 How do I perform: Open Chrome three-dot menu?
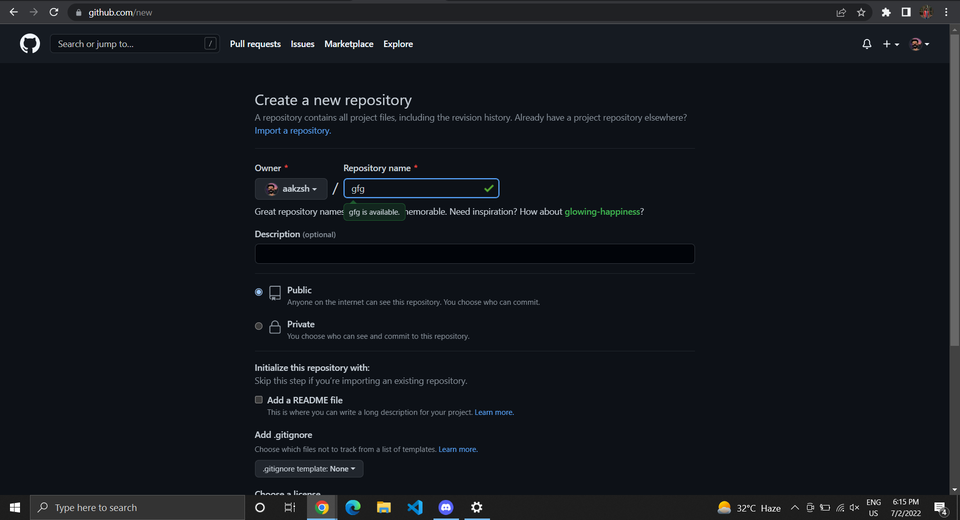click(x=946, y=12)
